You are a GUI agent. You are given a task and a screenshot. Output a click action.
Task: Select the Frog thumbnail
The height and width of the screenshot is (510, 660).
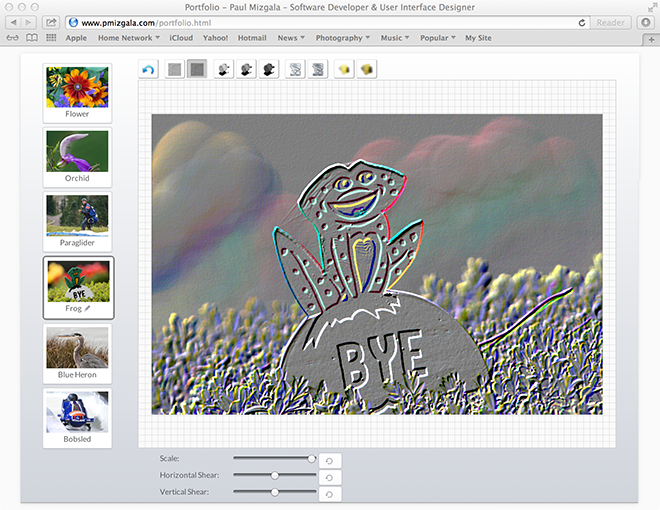click(x=78, y=287)
